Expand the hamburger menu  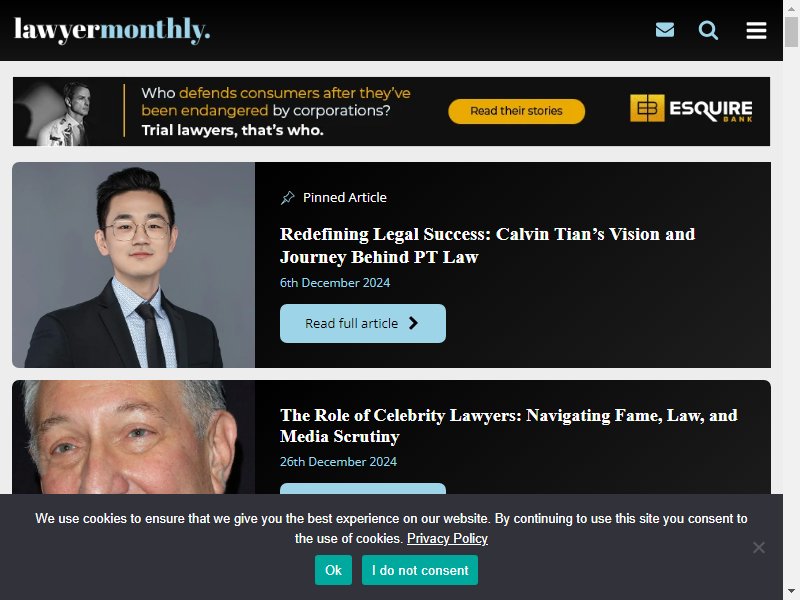pos(756,30)
